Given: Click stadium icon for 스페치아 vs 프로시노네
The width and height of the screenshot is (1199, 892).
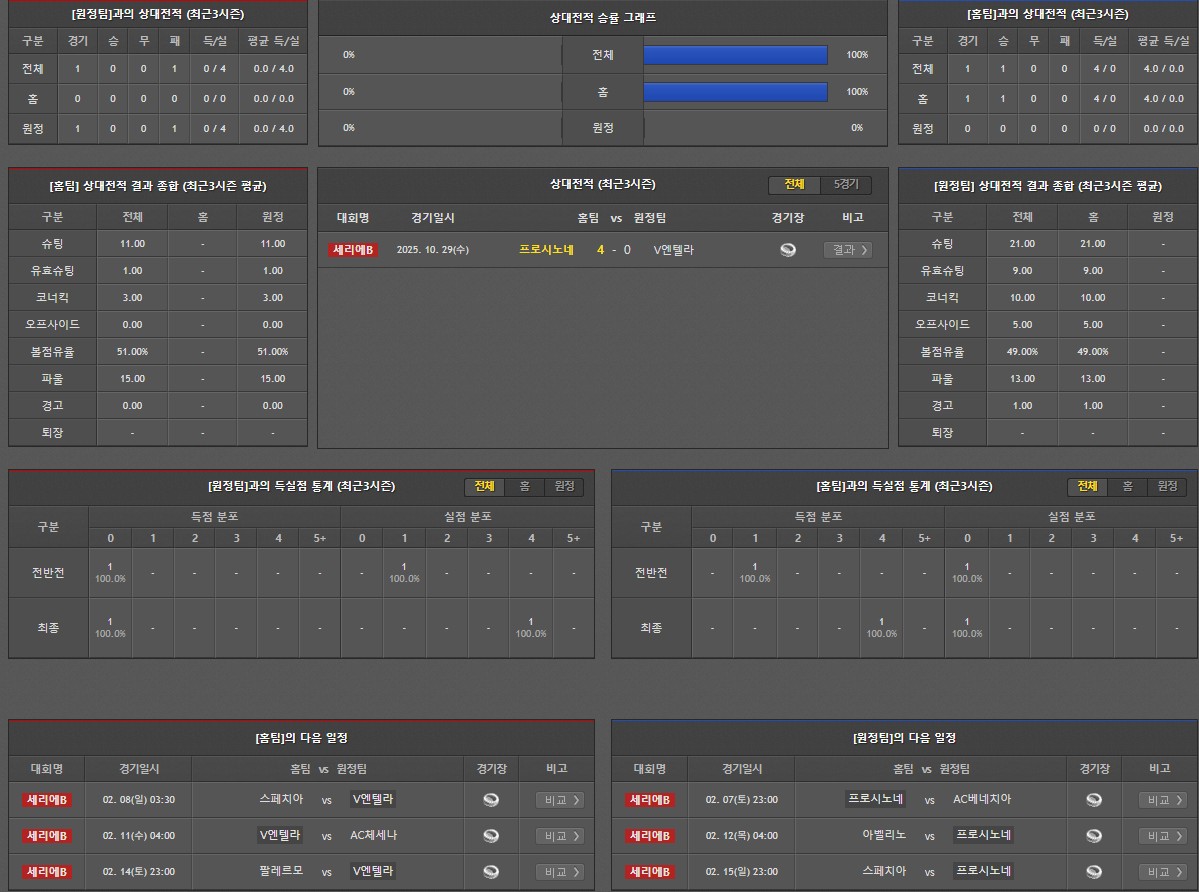Looking at the screenshot, I should point(1094,872).
